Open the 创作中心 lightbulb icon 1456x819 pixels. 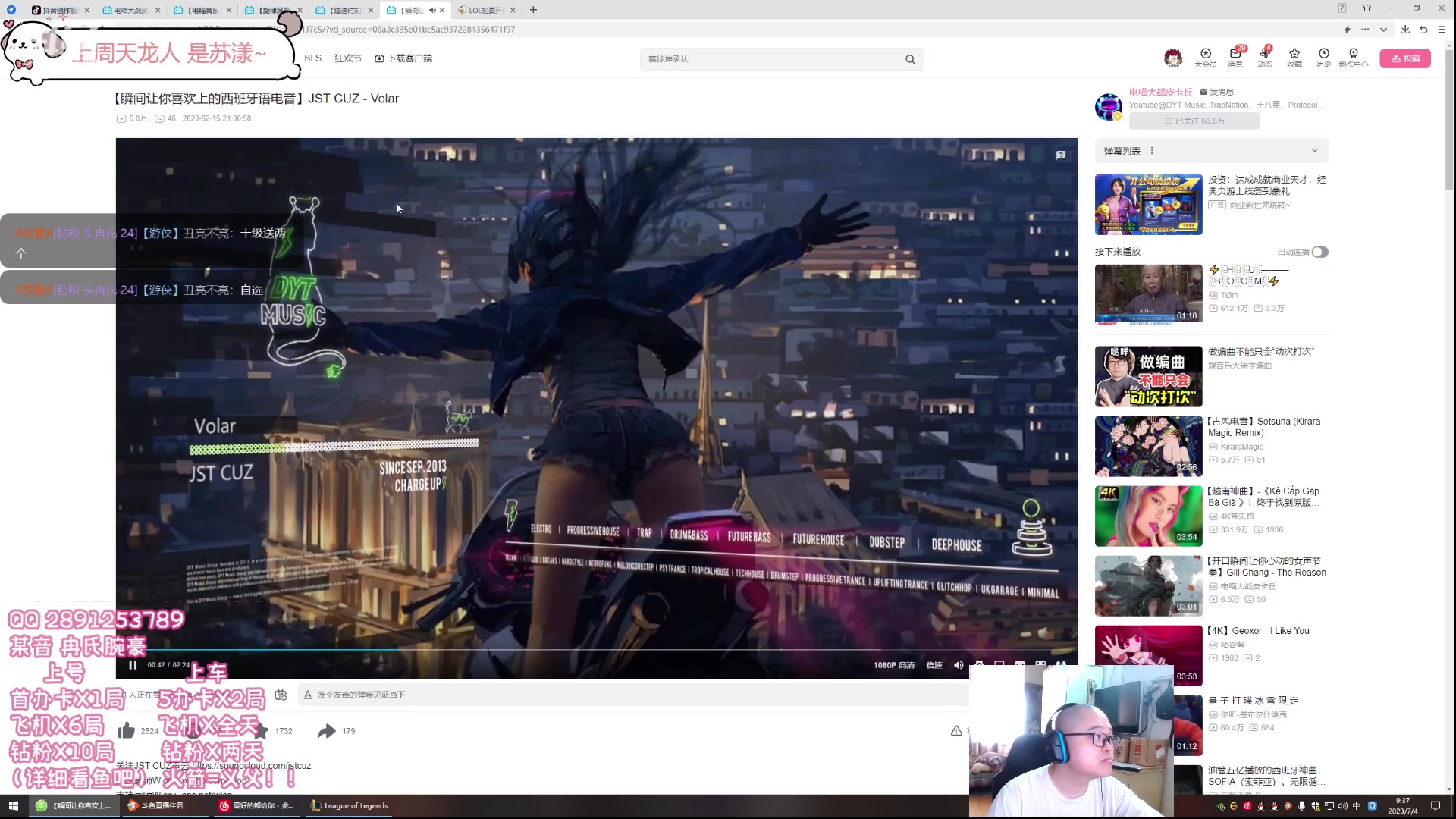point(1354,58)
